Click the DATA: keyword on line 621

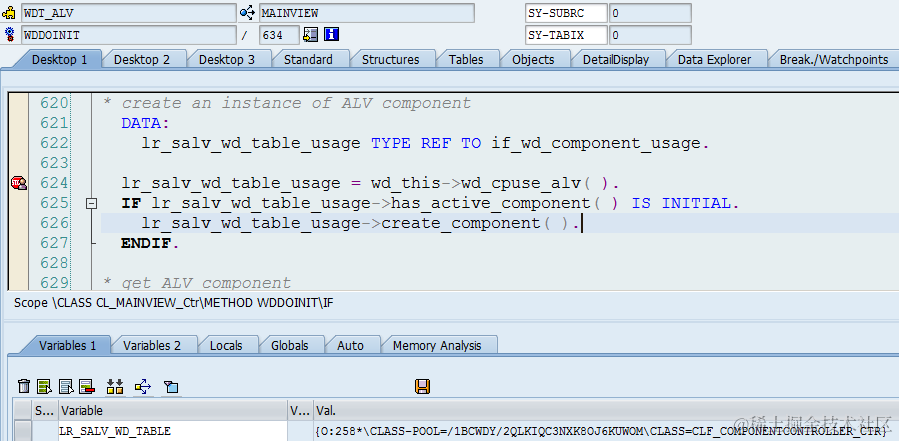146,123
